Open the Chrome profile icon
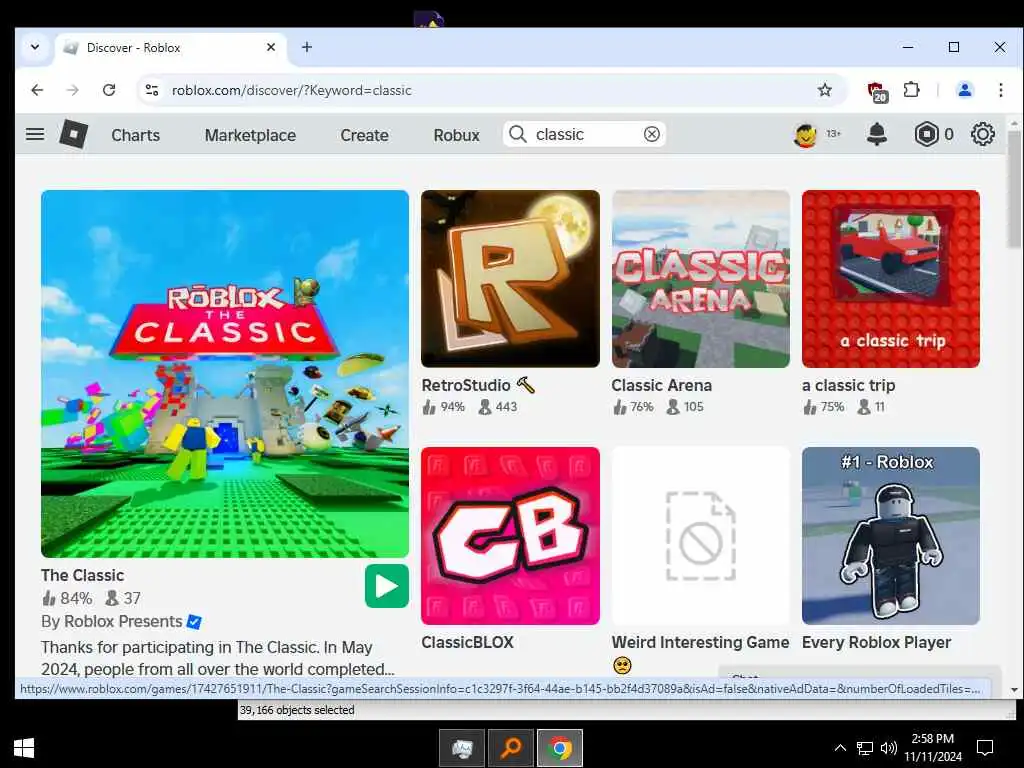The image size is (1024, 768). click(x=965, y=90)
